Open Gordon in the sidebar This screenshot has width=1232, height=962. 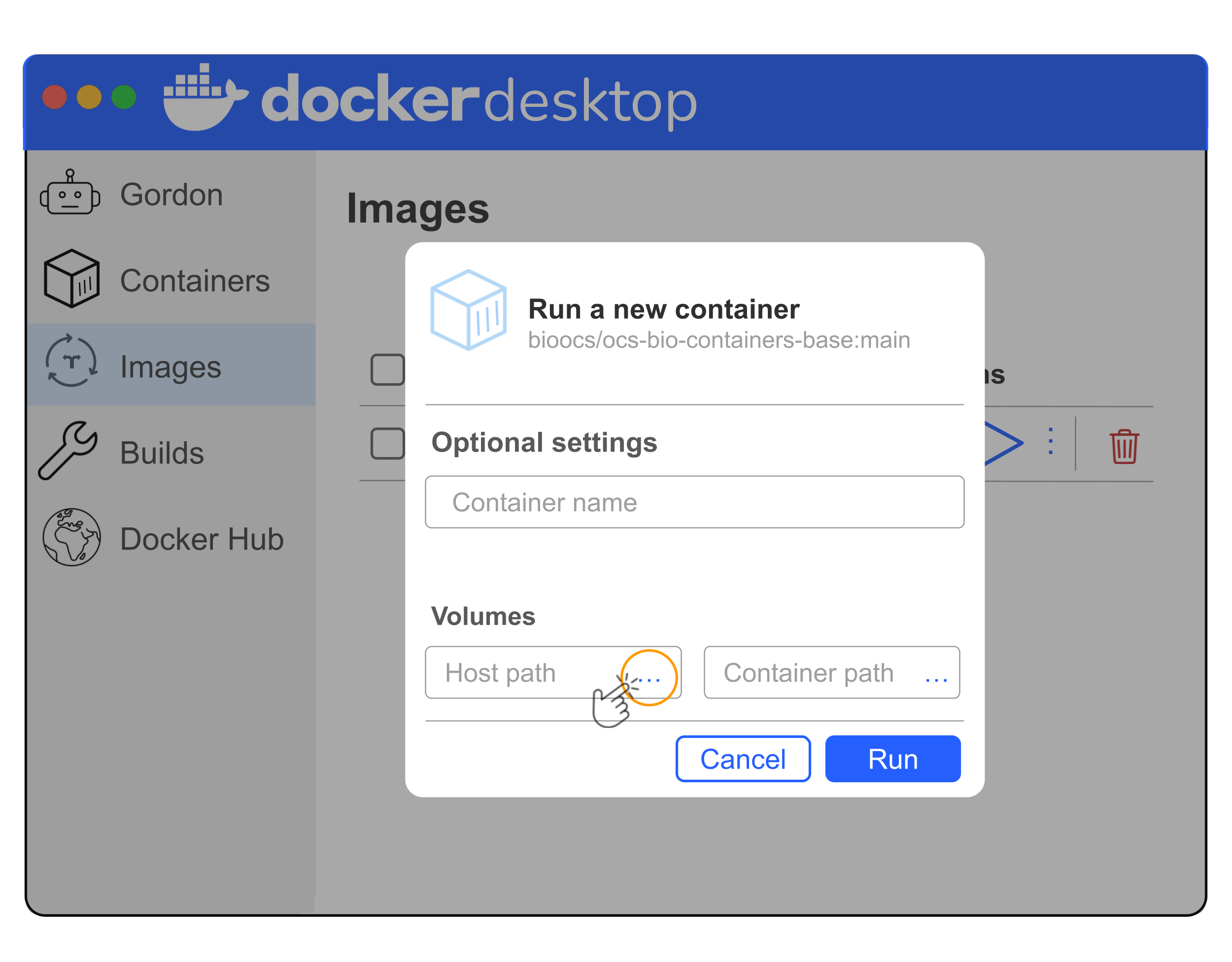click(x=171, y=195)
